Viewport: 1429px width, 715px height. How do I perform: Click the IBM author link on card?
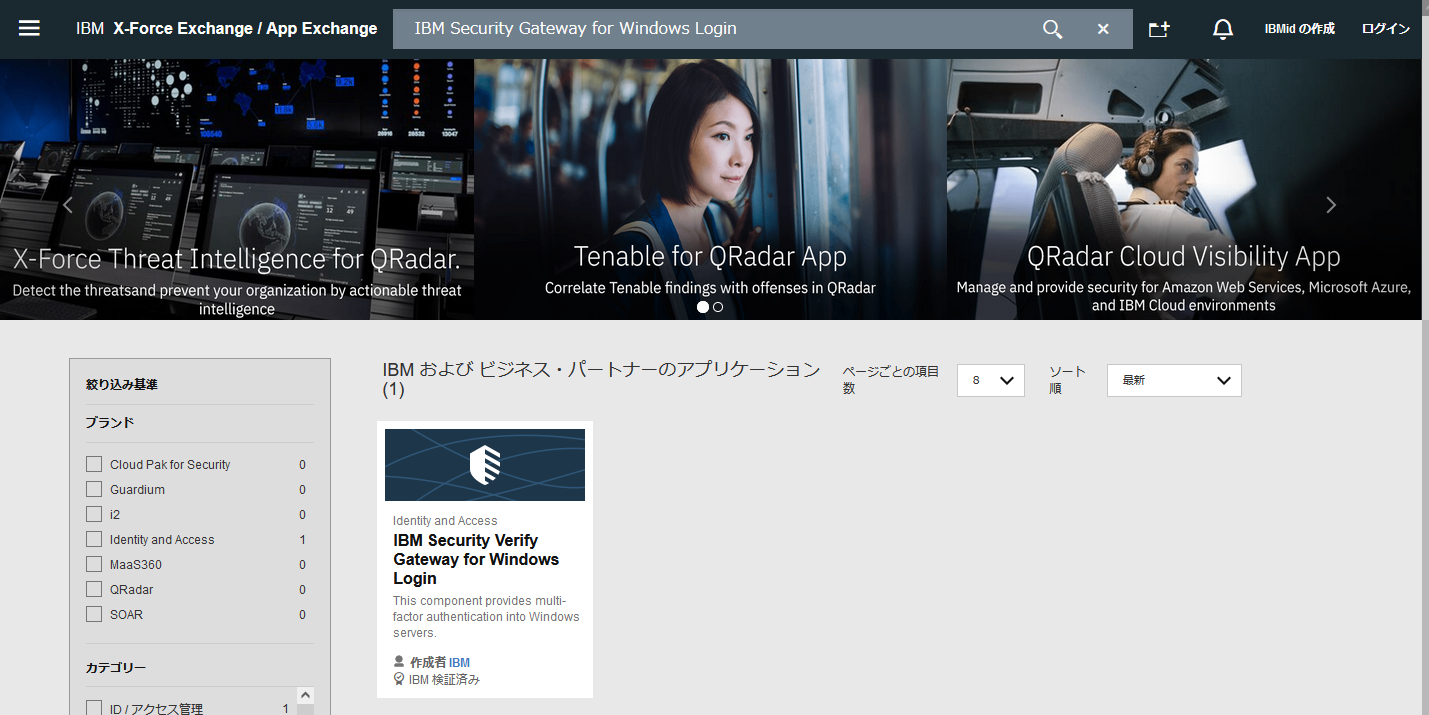click(x=459, y=662)
